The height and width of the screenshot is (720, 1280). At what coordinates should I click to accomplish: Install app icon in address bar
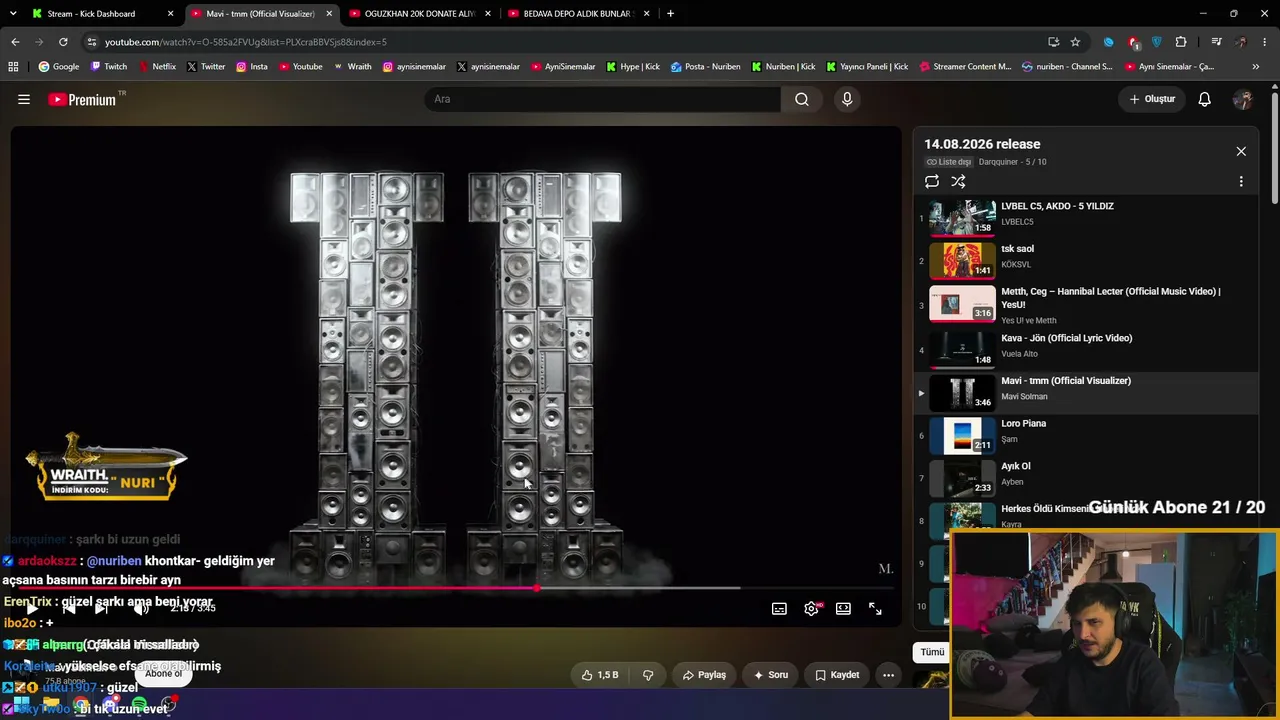1053,42
